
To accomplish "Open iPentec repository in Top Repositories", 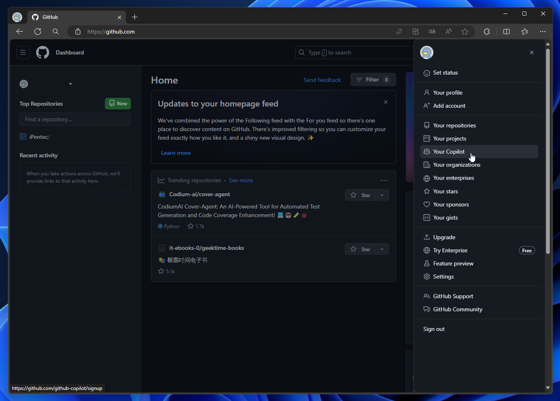I will (x=39, y=137).
